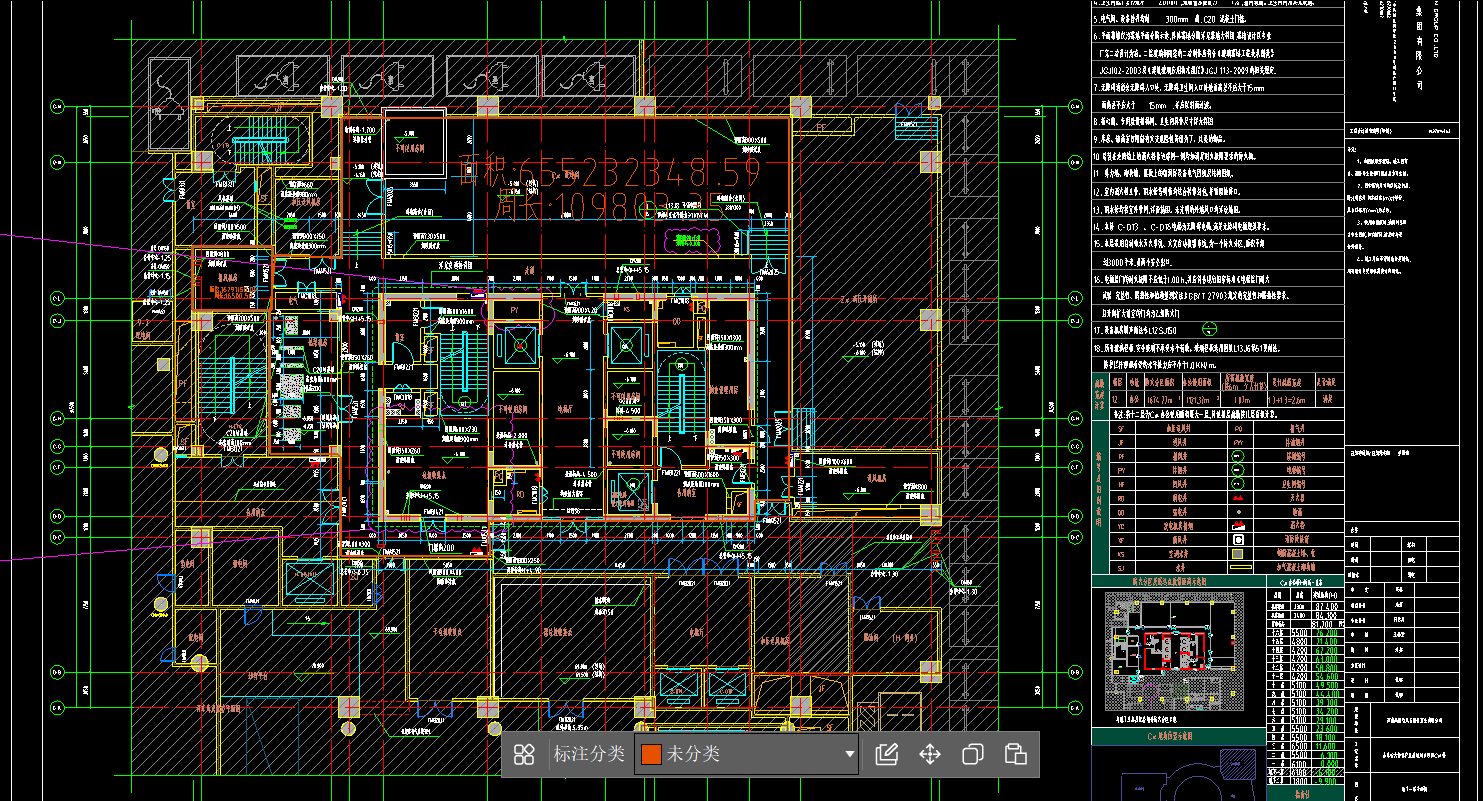
Task: Click the paste annotation clipboard icon
Action: (1015, 754)
